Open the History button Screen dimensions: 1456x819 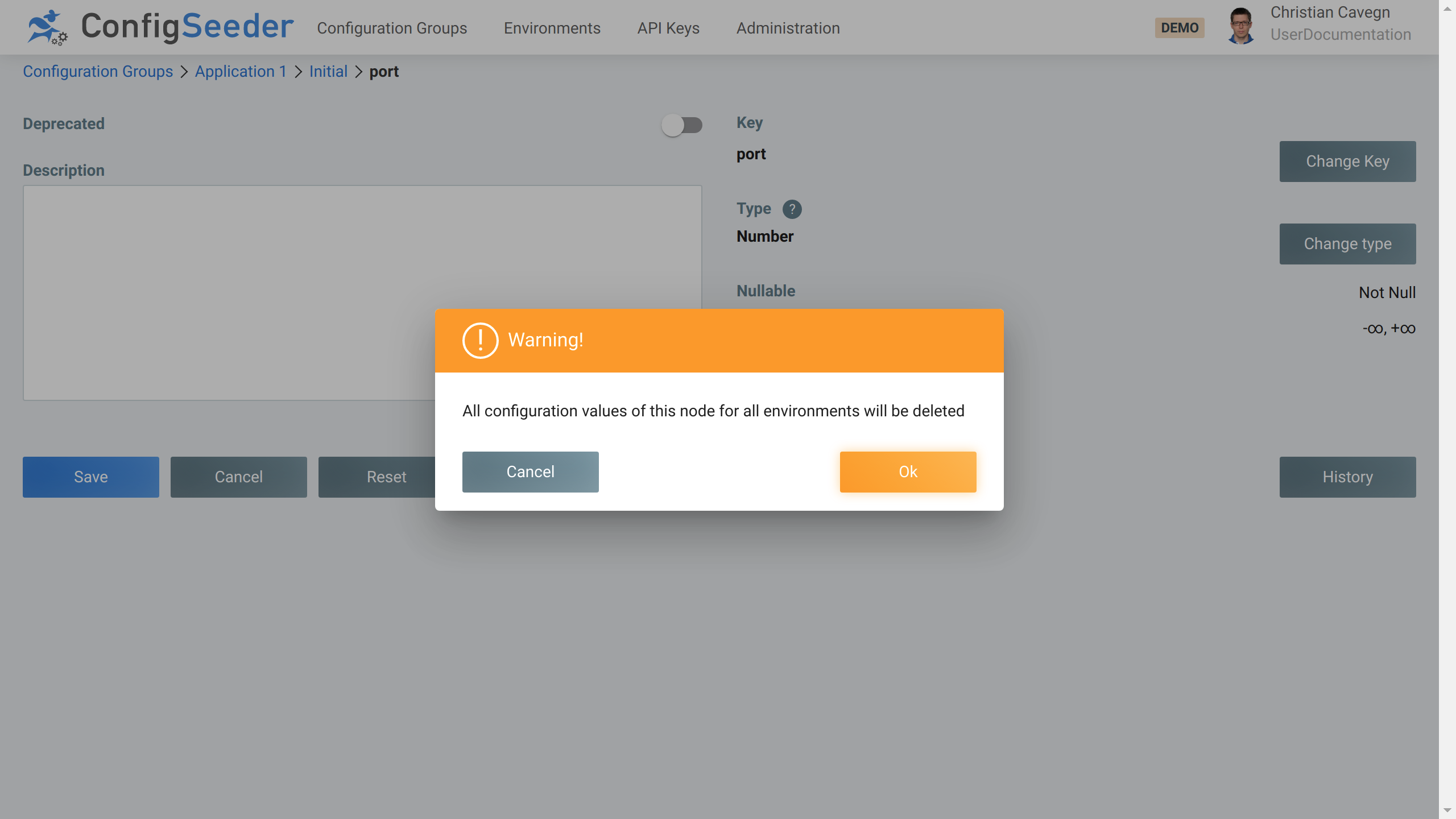[1347, 477]
